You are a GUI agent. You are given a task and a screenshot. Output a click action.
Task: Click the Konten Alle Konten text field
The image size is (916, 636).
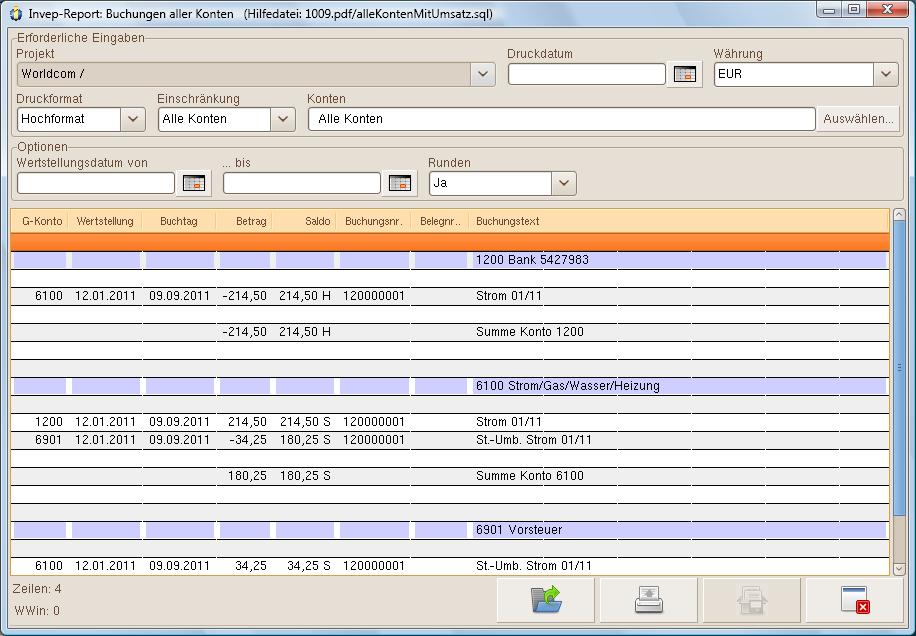(561, 119)
